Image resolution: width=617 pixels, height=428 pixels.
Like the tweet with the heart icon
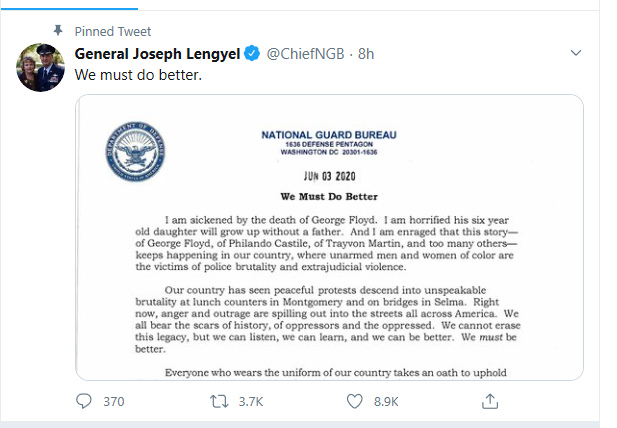point(354,402)
